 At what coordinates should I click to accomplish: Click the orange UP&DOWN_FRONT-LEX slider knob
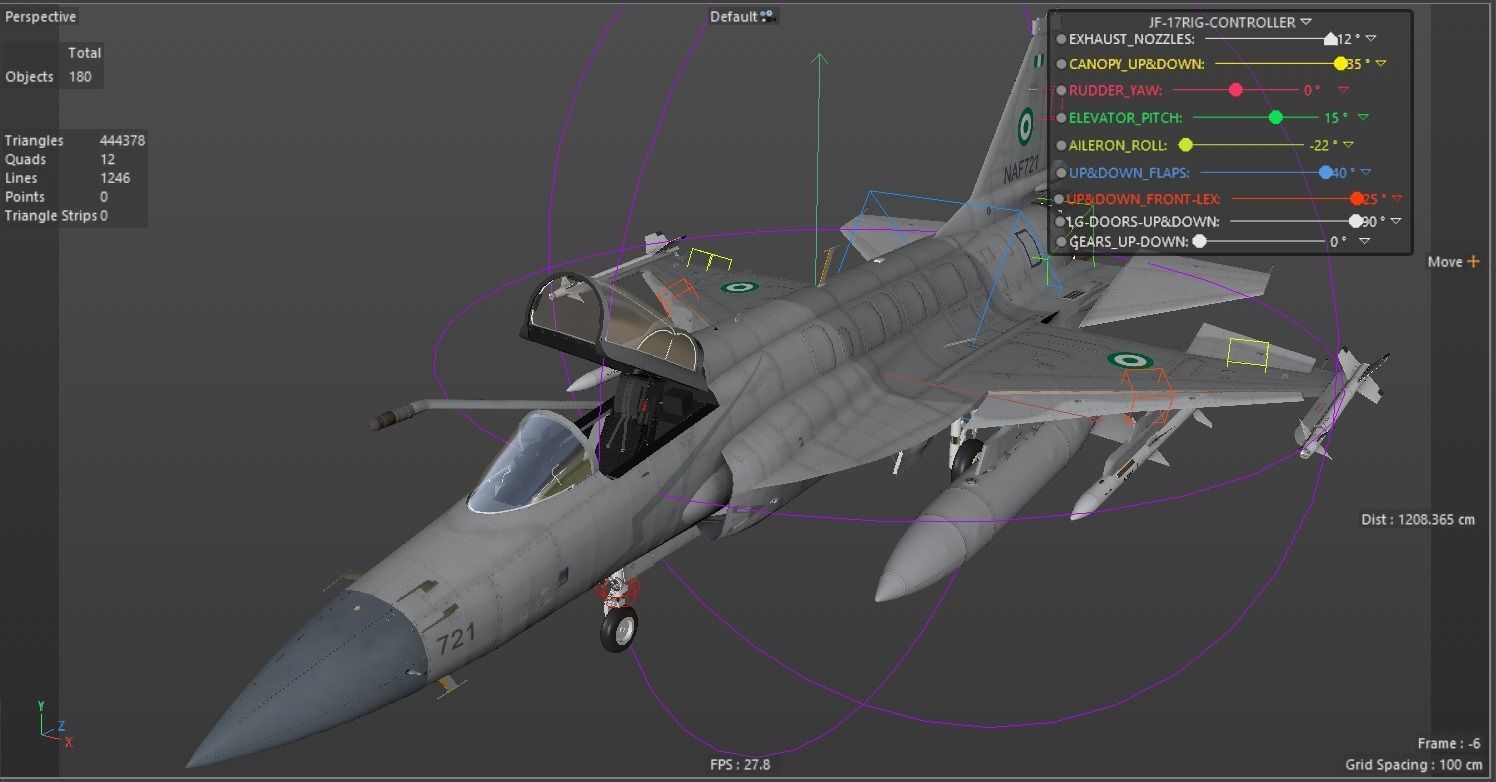coord(1357,199)
